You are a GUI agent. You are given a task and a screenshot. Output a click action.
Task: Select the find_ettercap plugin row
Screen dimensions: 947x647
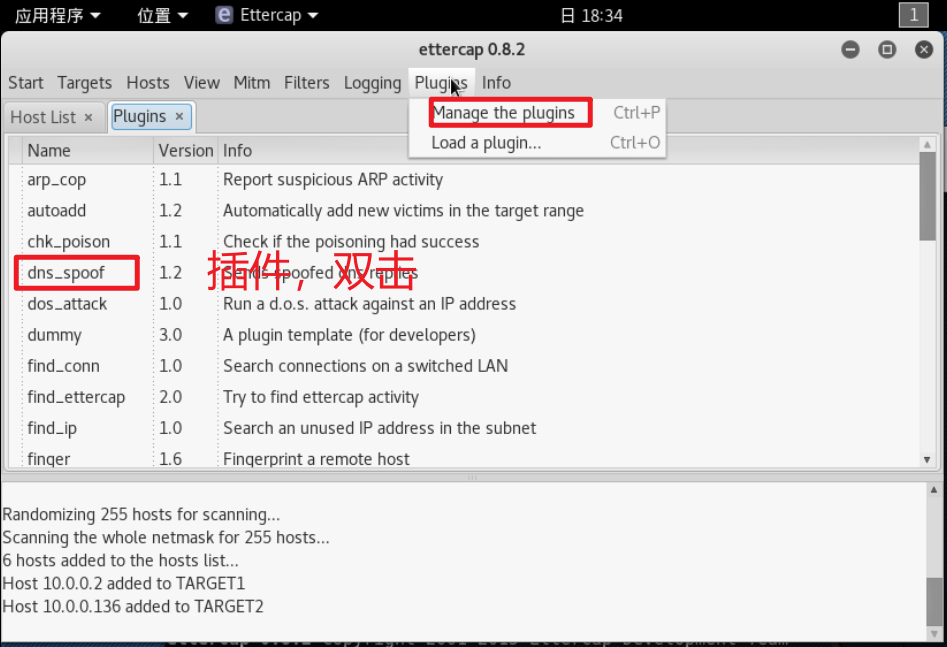point(463,397)
